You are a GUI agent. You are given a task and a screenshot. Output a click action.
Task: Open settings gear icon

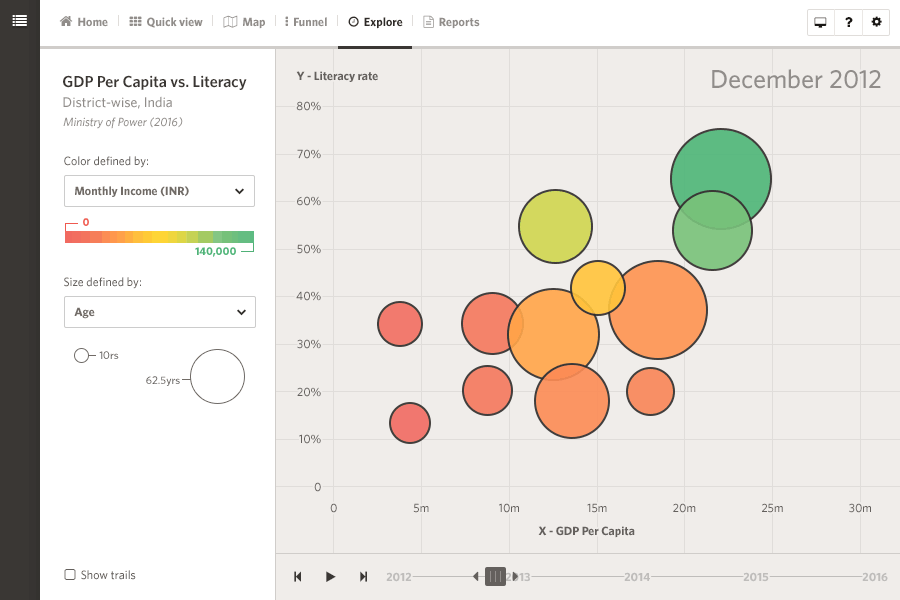point(877,22)
